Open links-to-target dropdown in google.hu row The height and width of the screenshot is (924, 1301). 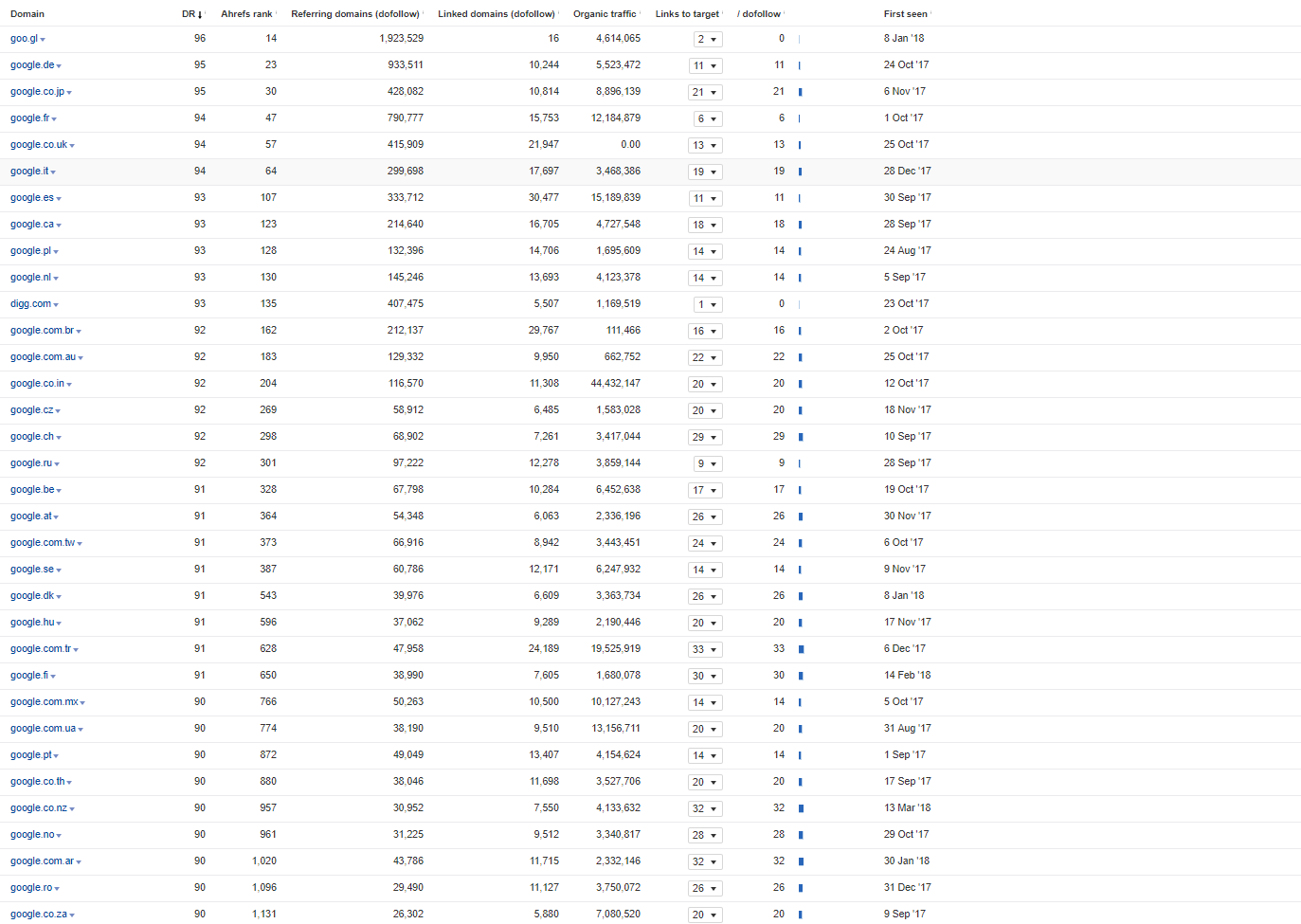705,623
